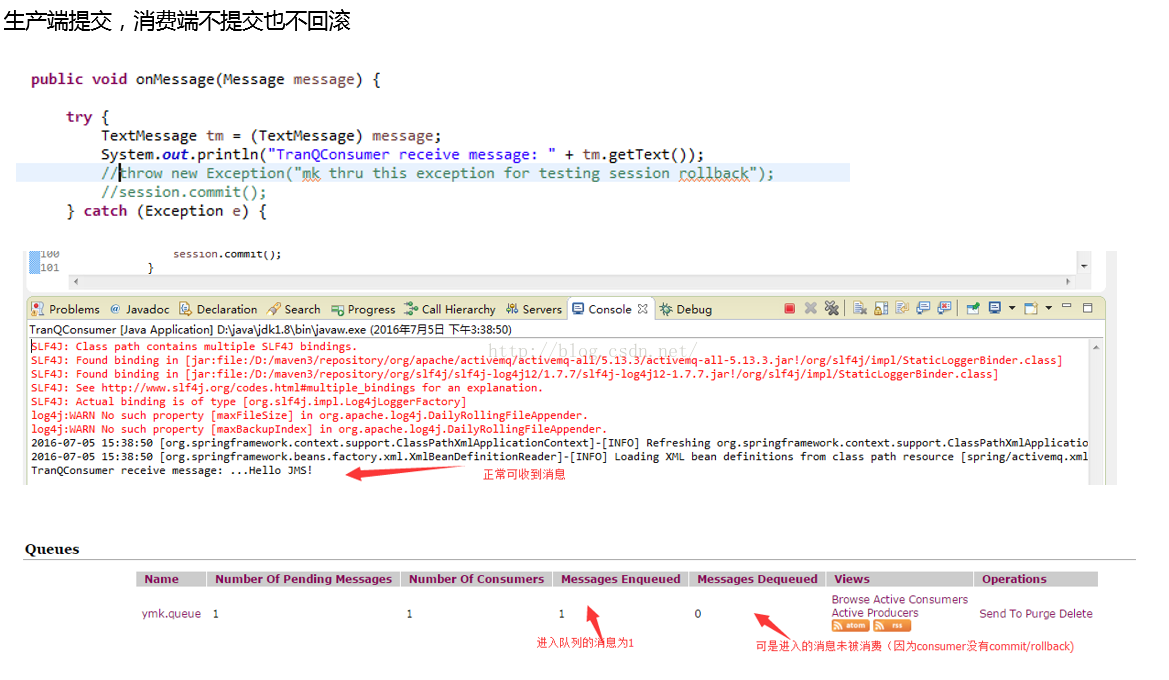
Task: Click the Messages Enqueued header
Action: pos(620,579)
